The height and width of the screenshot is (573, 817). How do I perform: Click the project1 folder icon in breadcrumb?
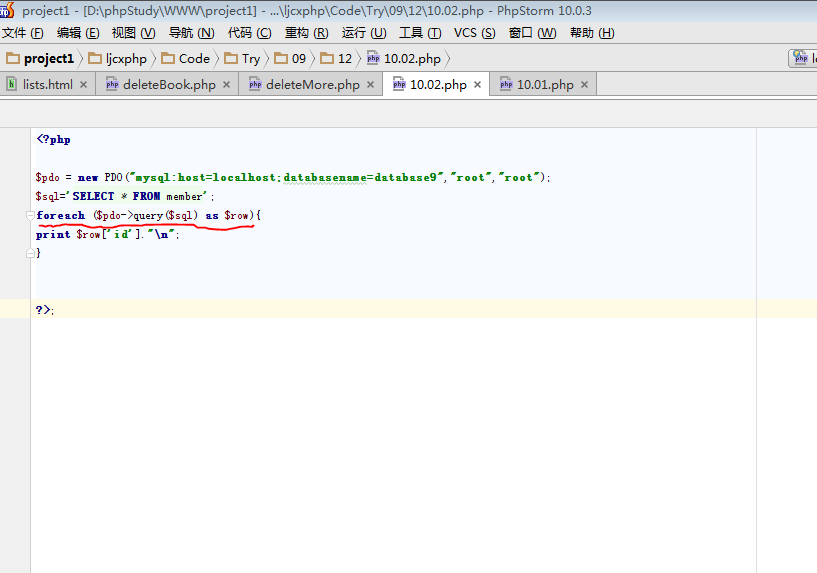pos(13,58)
